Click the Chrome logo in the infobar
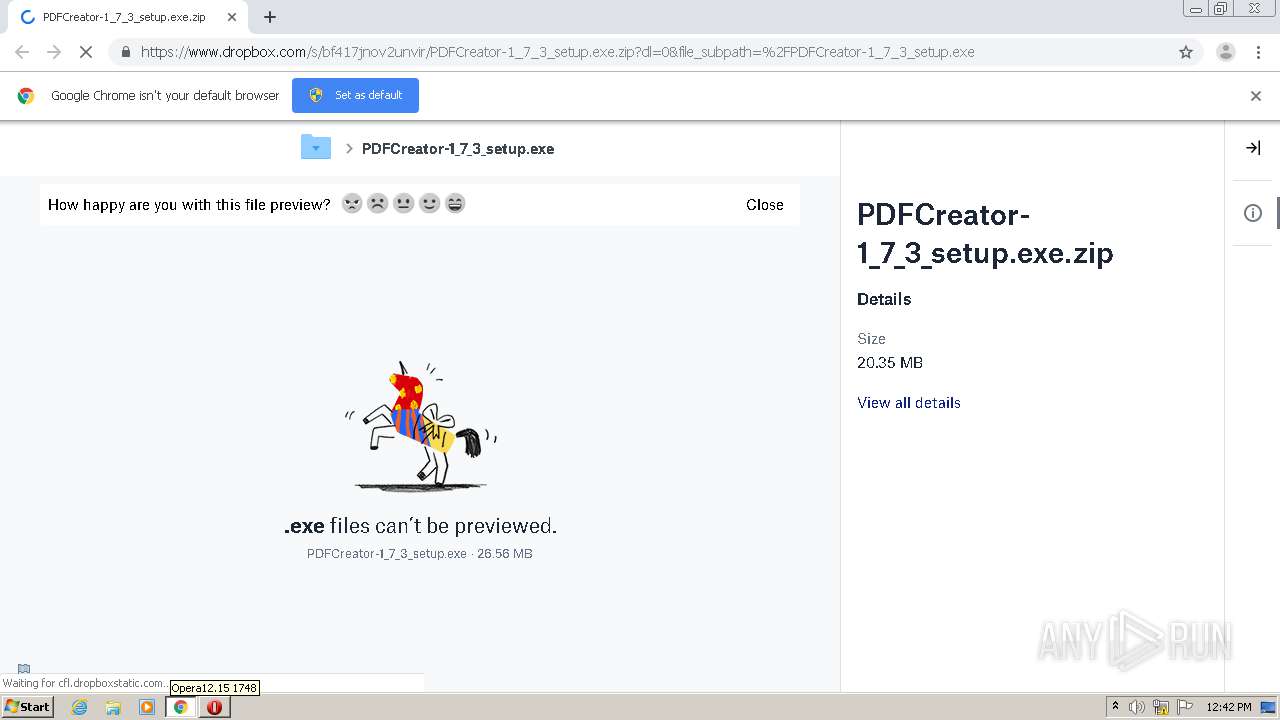Viewport: 1280px width, 720px height. point(26,96)
